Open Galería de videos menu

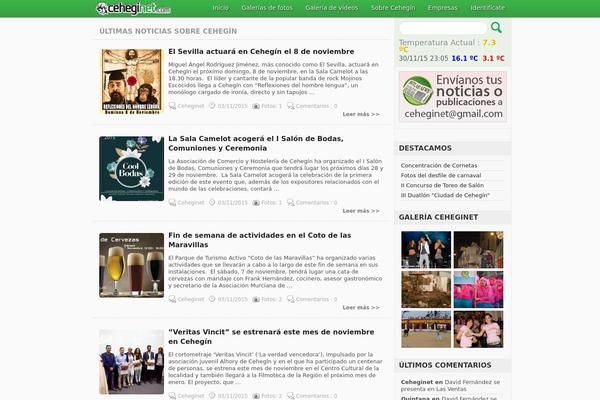pos(331,8)
